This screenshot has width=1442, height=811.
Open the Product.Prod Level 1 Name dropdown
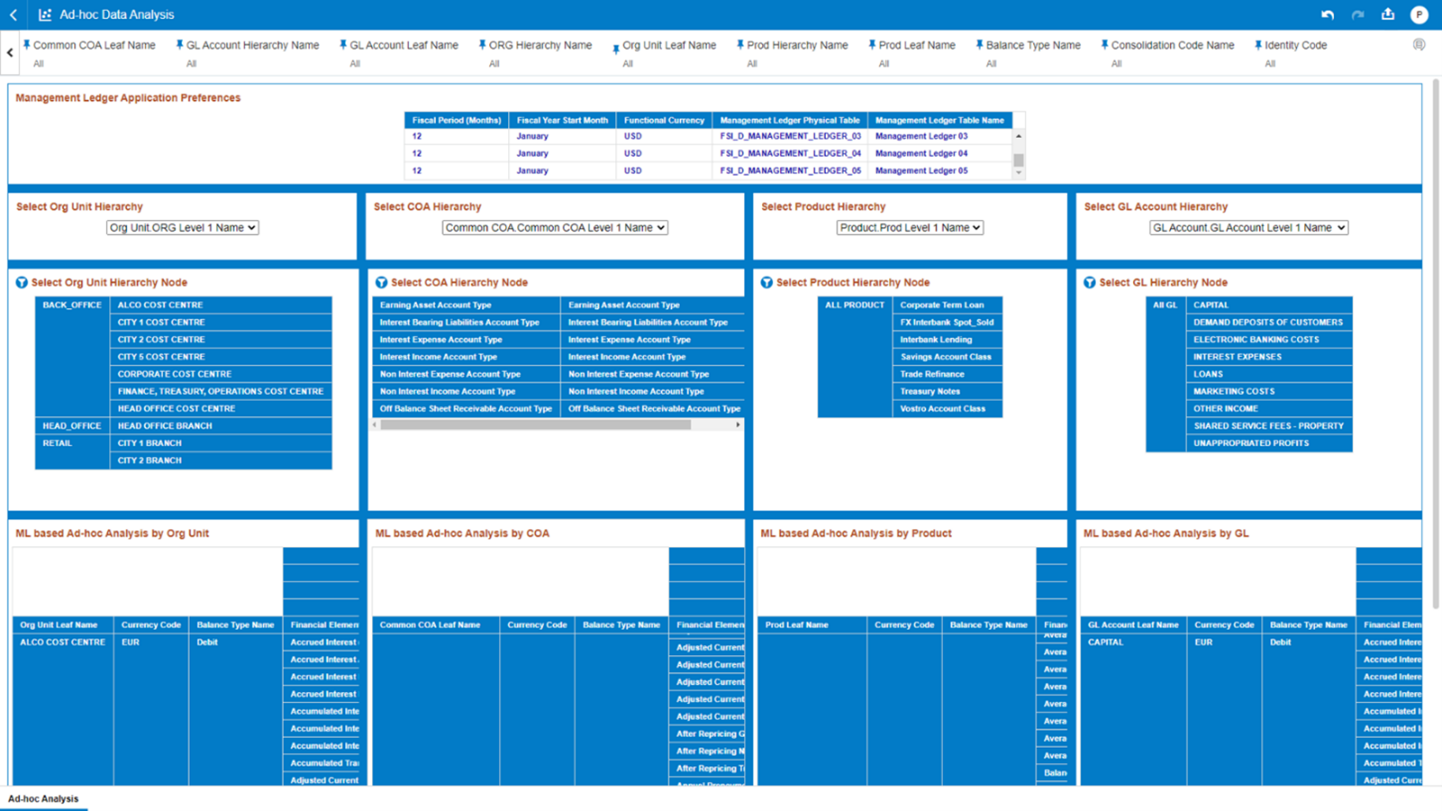(x=910, y=227)
